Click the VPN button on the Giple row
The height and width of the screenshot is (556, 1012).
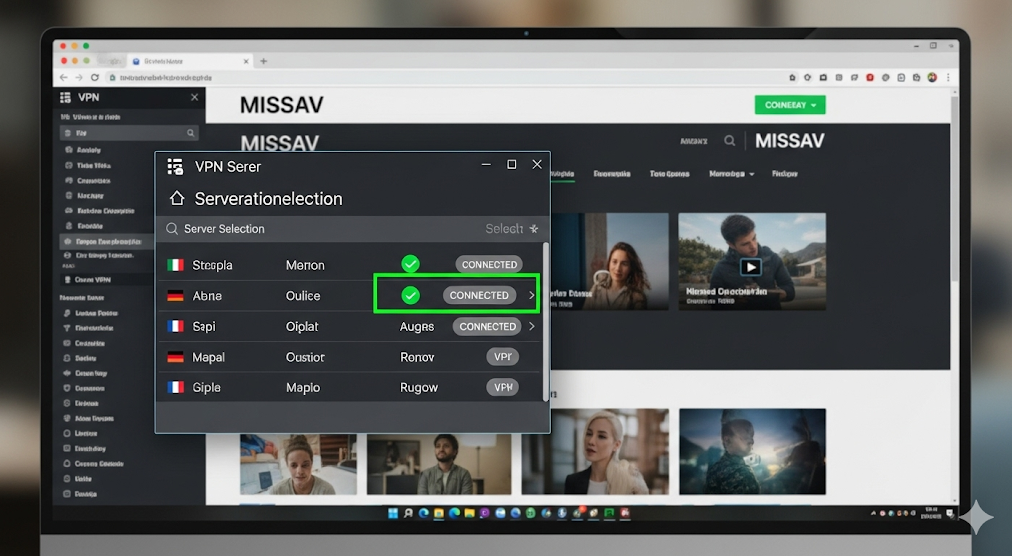(x=502, y=387)
